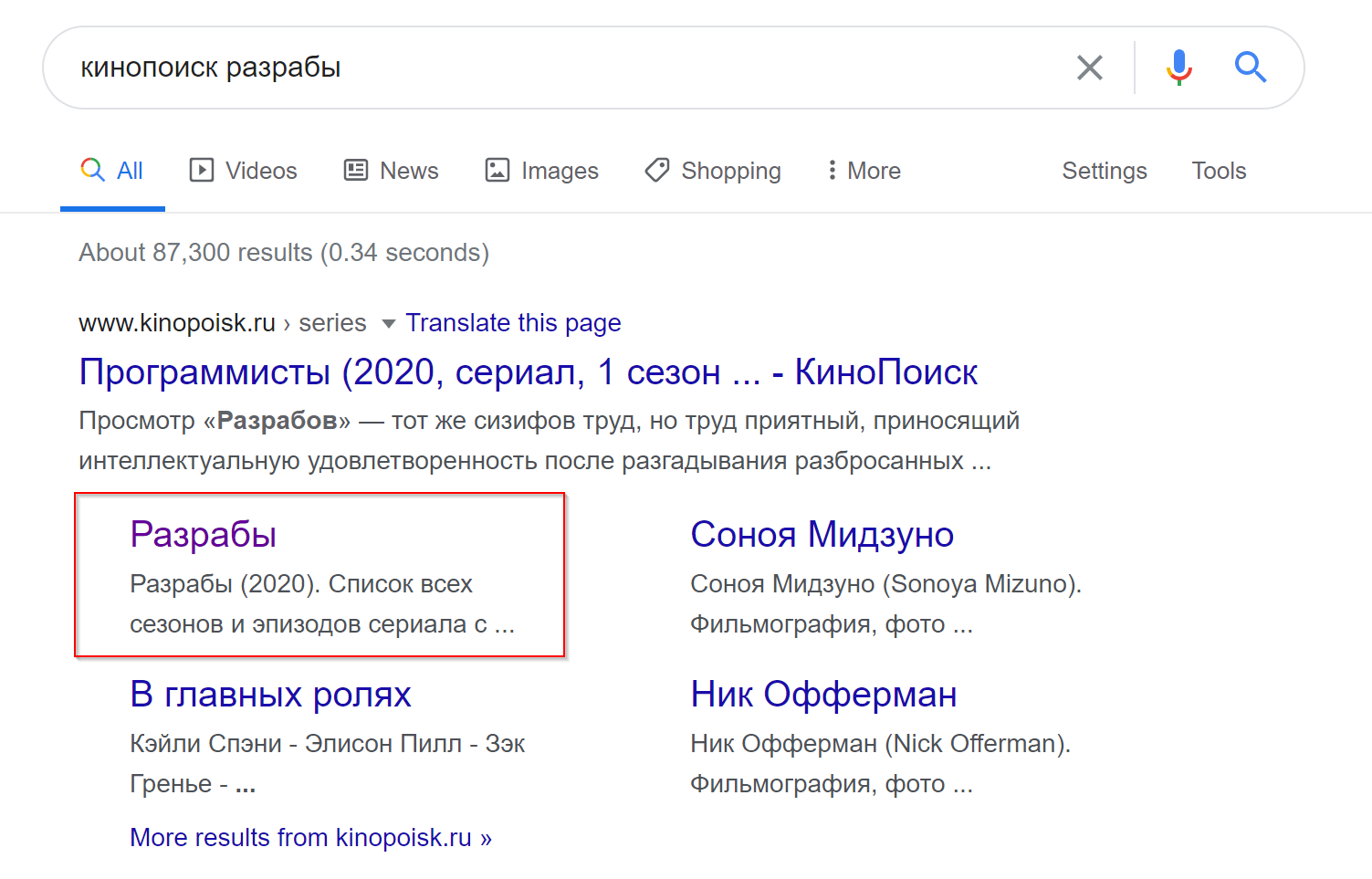Open the Settings menu
The height and width of the screenshot is (879, 1372).
[1104, 171]
